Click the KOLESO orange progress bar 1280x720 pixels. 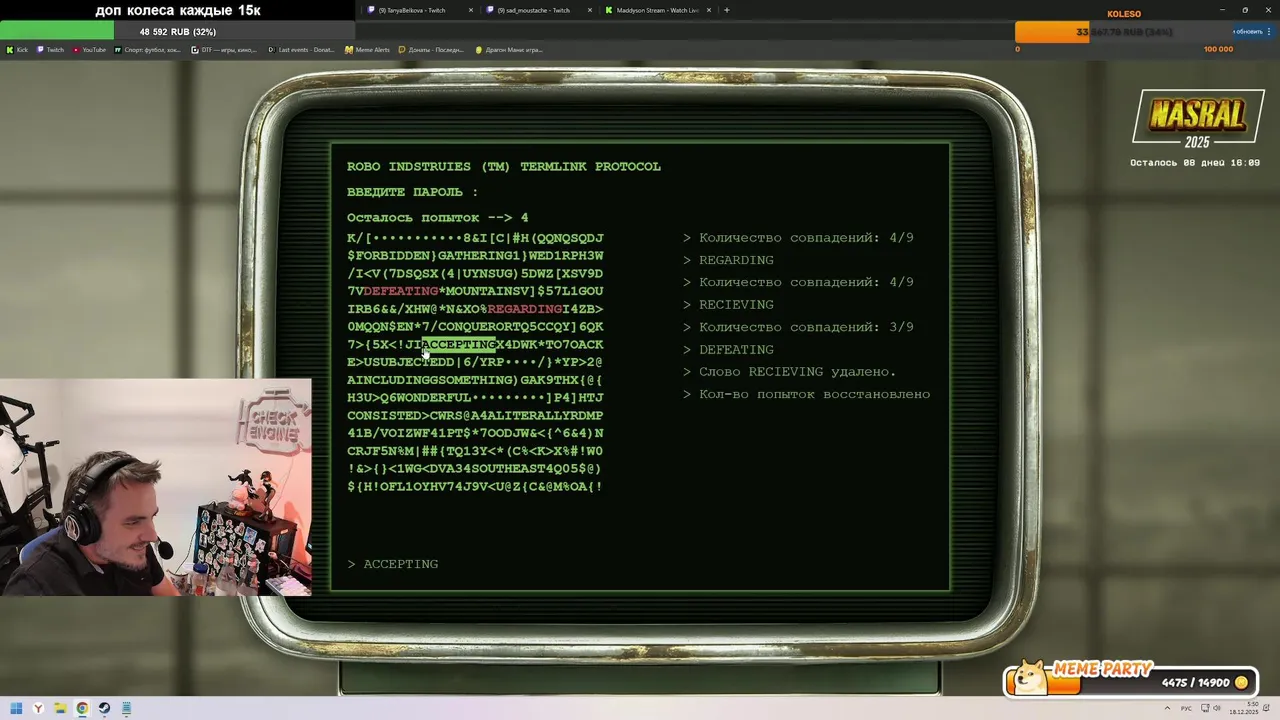coord(1124,32)
